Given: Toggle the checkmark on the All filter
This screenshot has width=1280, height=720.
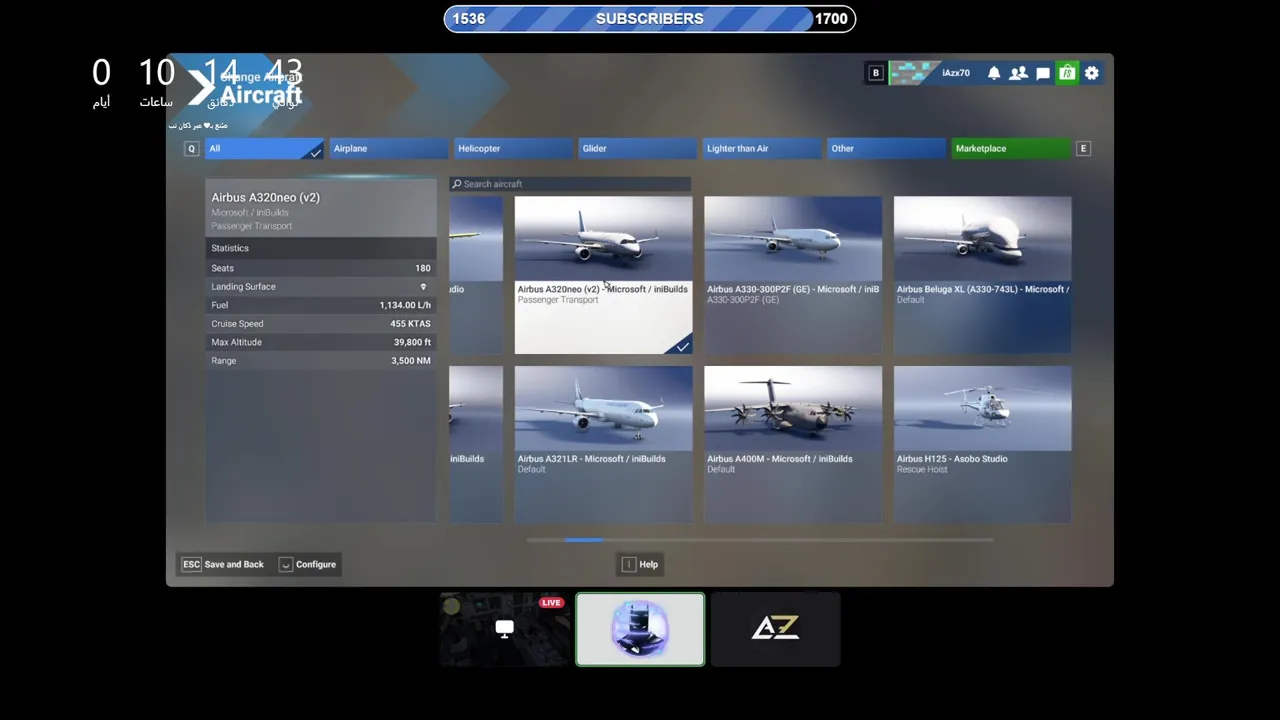Looking at the screenshot, I should click(316, 152).
